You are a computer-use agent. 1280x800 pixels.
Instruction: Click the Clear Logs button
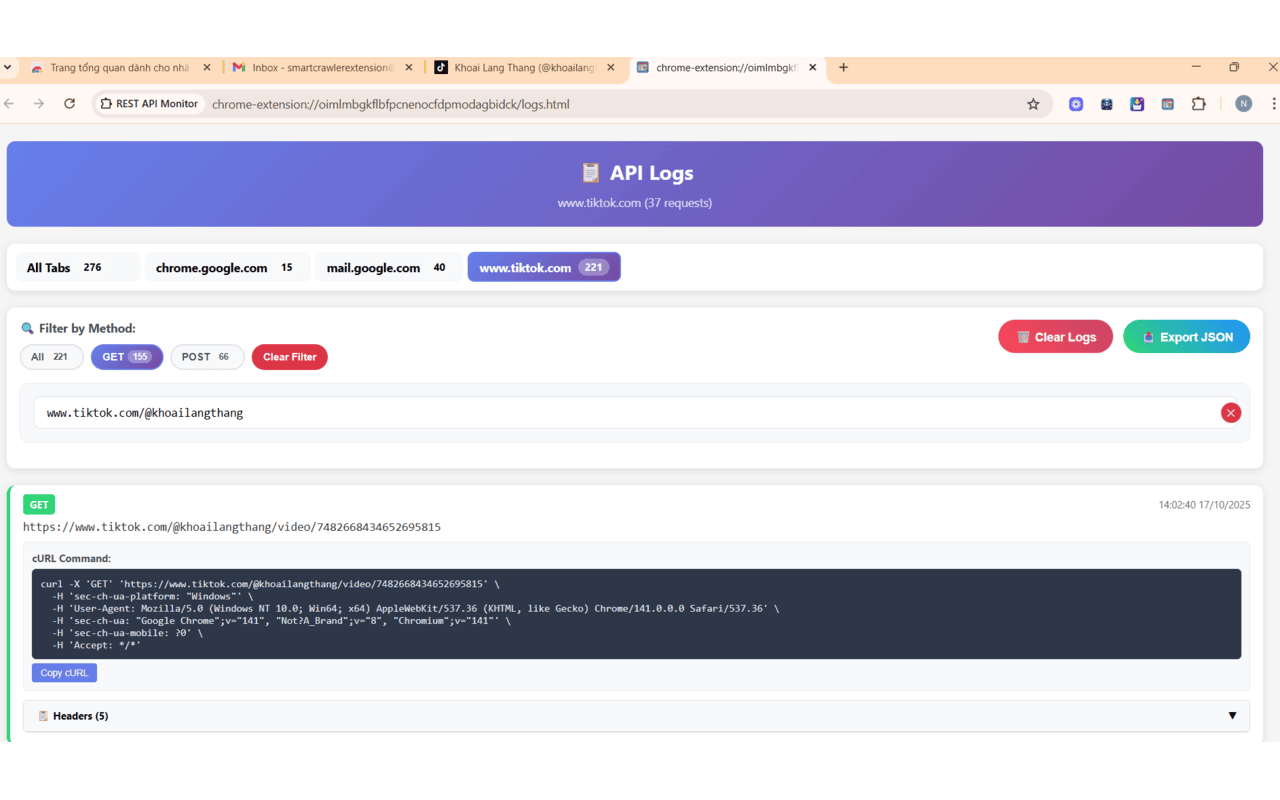pos(1055,337)
